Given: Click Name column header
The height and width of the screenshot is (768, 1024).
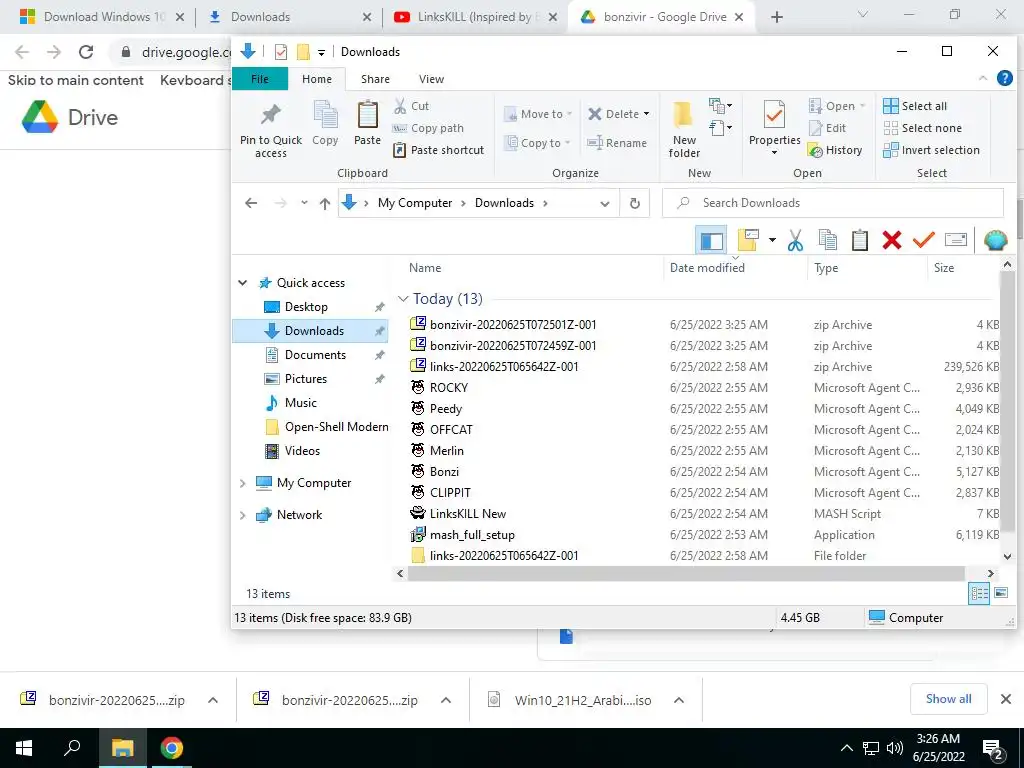Looking at the screenshot, I should [425, 268].
